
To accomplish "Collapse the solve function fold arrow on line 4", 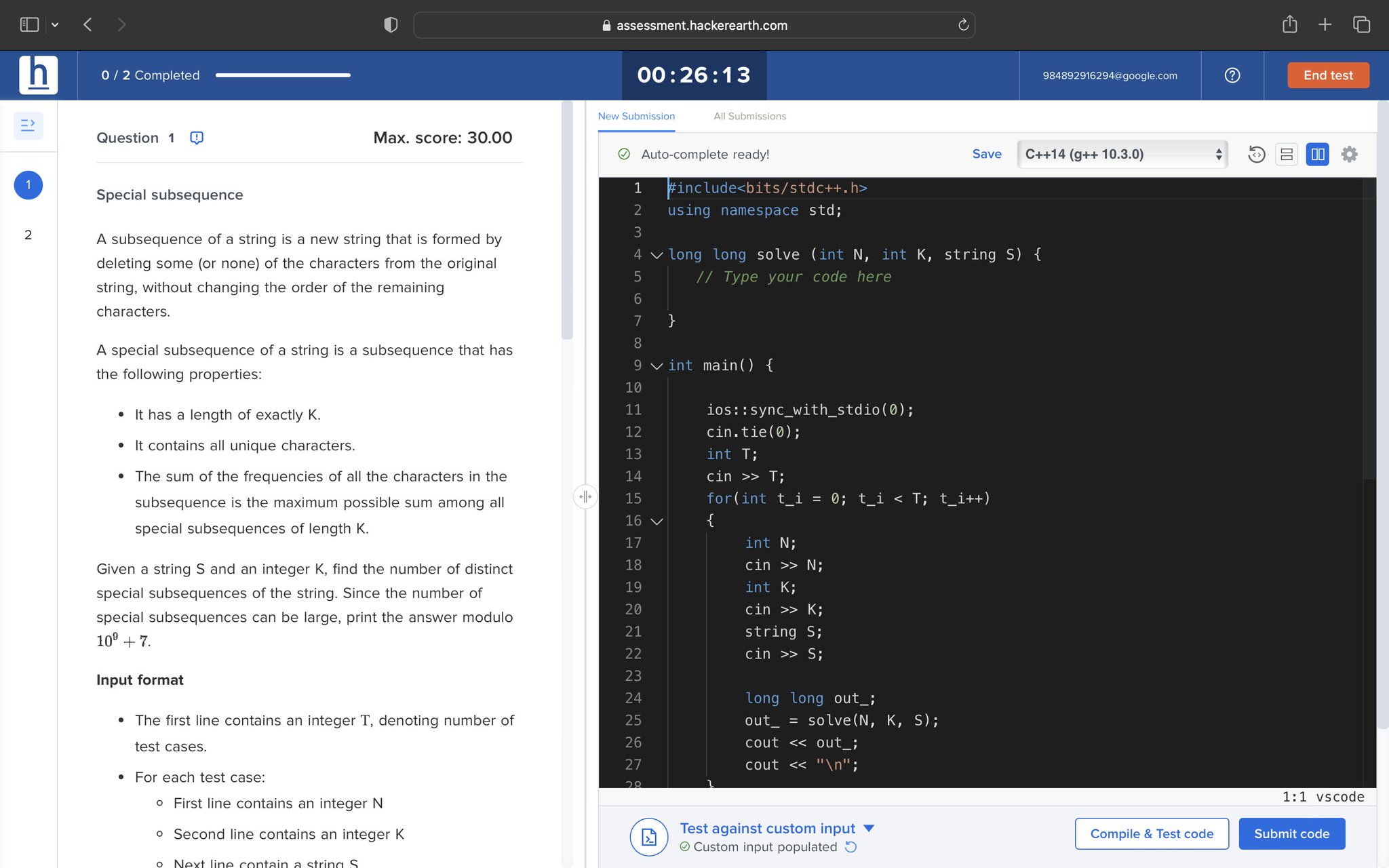I will click(656, 255).
